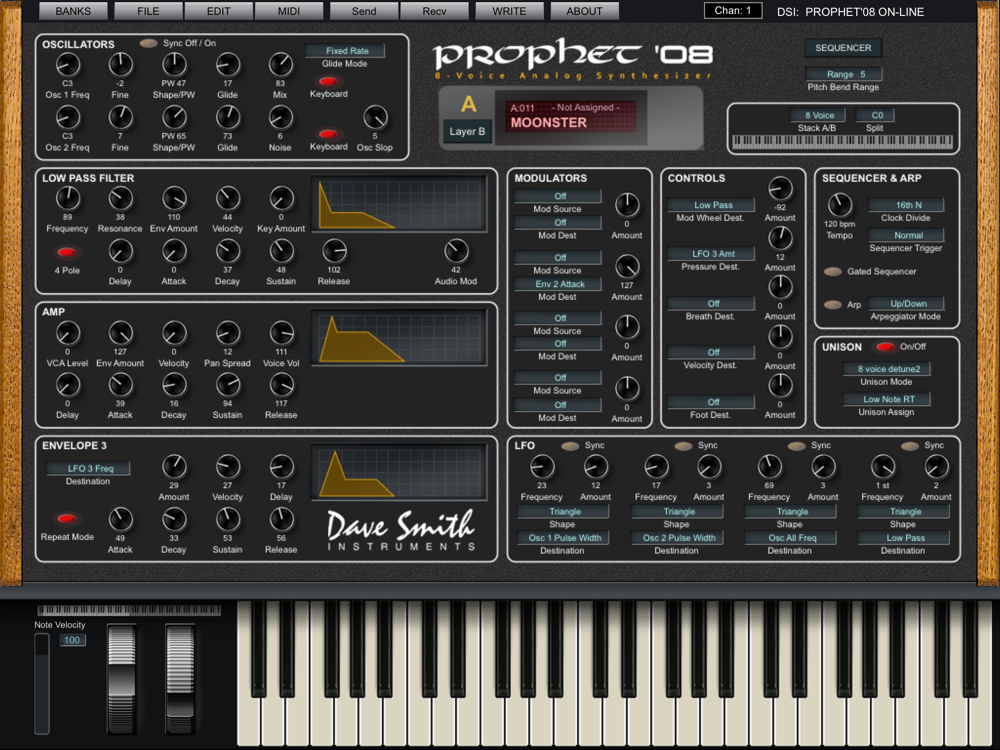Enable the Gated Sequencer switch
Screen dimensions: 1000x750
point(832,272)
